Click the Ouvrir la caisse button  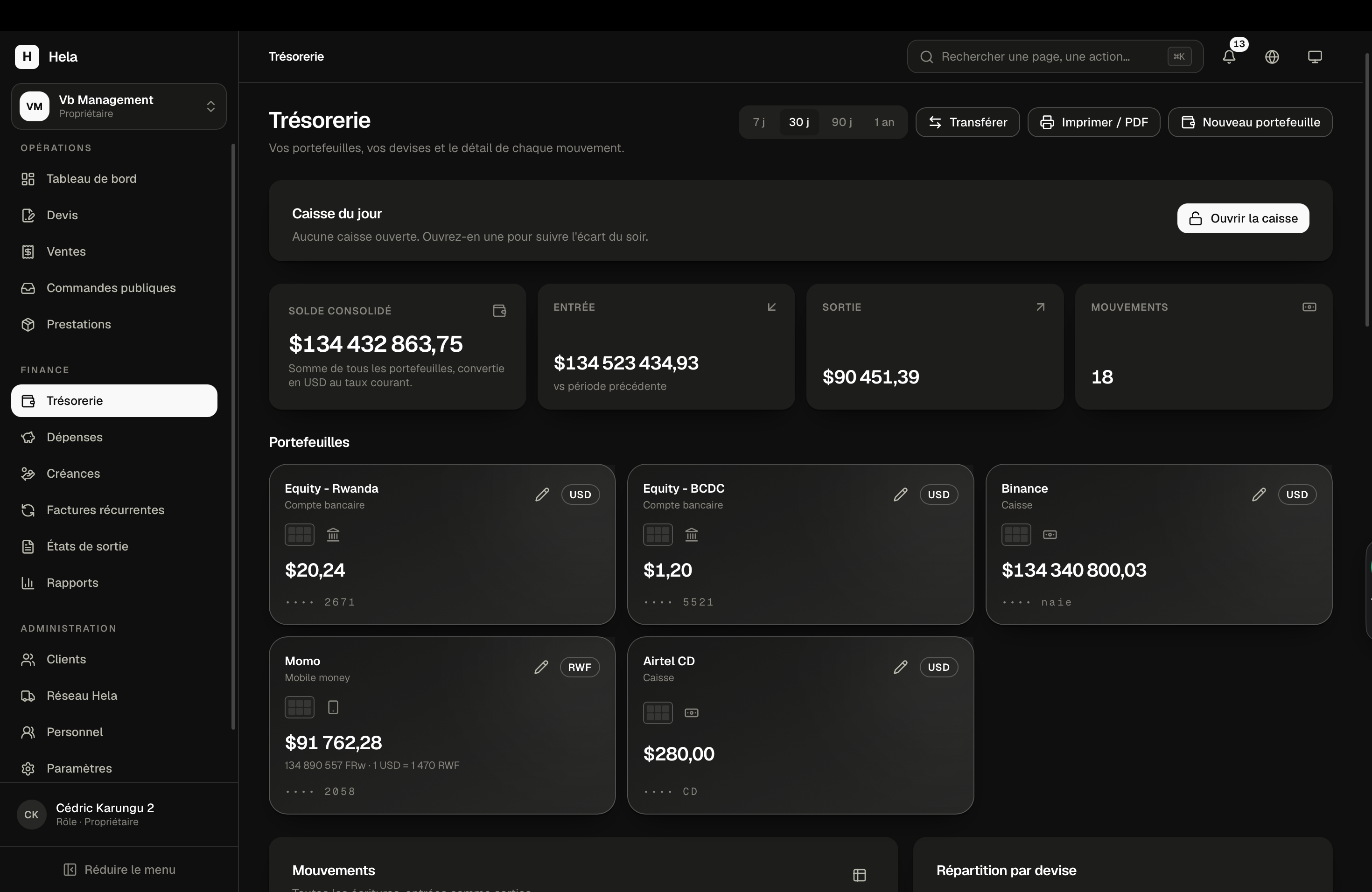click(1243, 218)
